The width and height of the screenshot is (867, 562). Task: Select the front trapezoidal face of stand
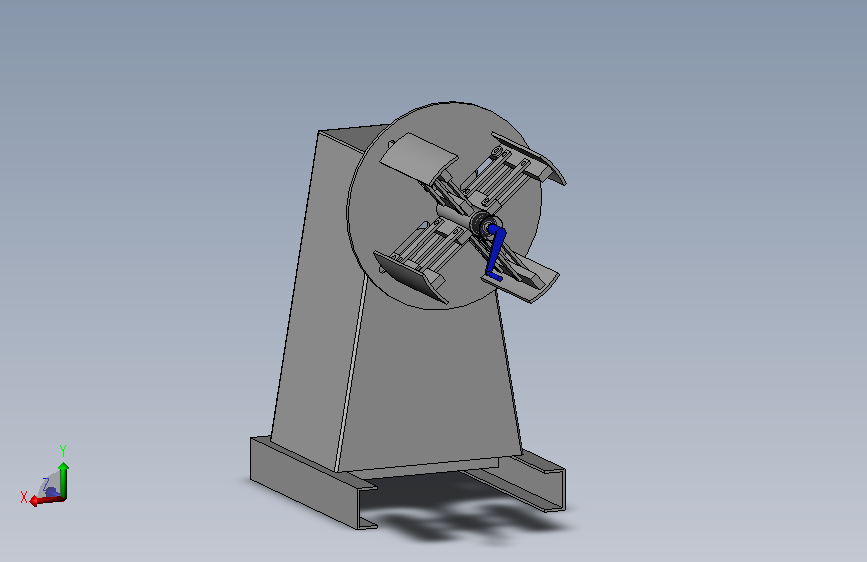click(x=431, y=382)
